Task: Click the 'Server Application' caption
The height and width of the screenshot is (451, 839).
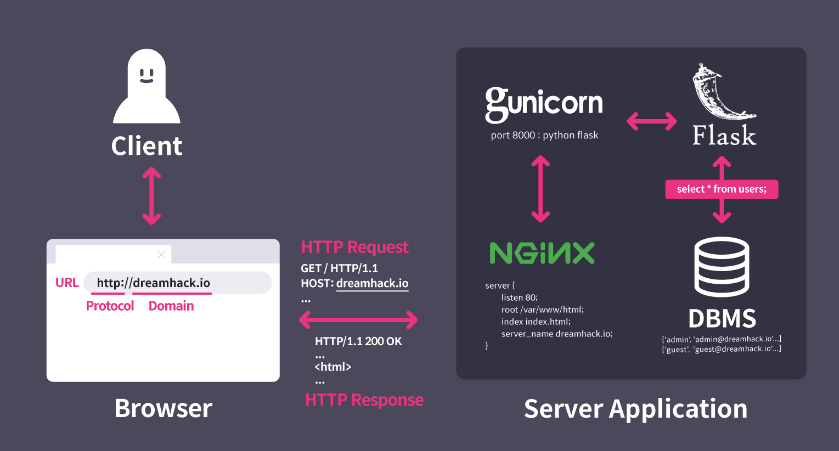Action: 635,409
